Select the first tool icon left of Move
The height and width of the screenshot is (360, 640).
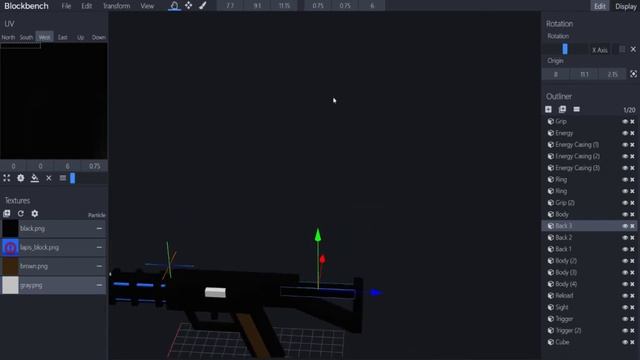coord(174,6)
